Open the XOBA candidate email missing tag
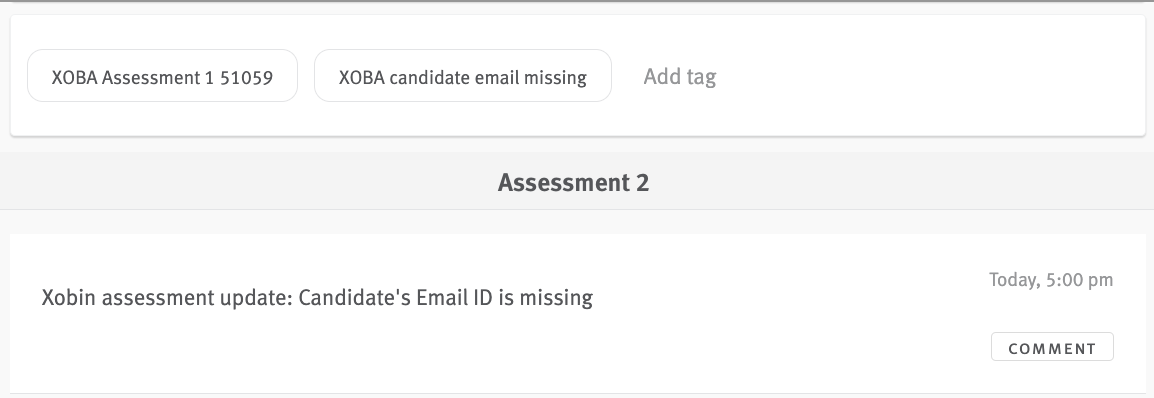 [x=463, y=76]
